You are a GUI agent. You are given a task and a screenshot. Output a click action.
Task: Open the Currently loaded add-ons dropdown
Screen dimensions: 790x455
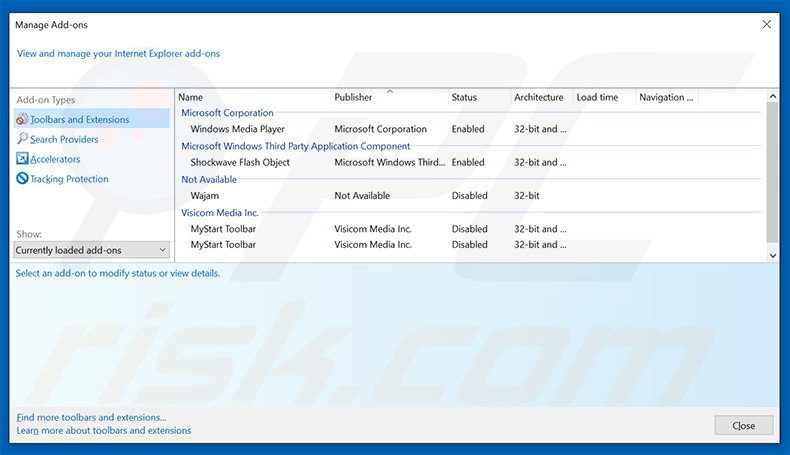pos(91,250)
